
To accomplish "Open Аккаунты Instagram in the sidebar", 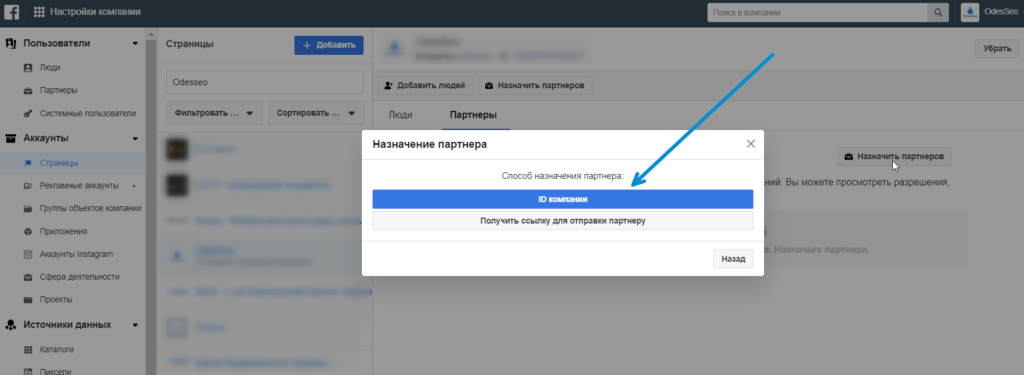I will pos(76,254).
